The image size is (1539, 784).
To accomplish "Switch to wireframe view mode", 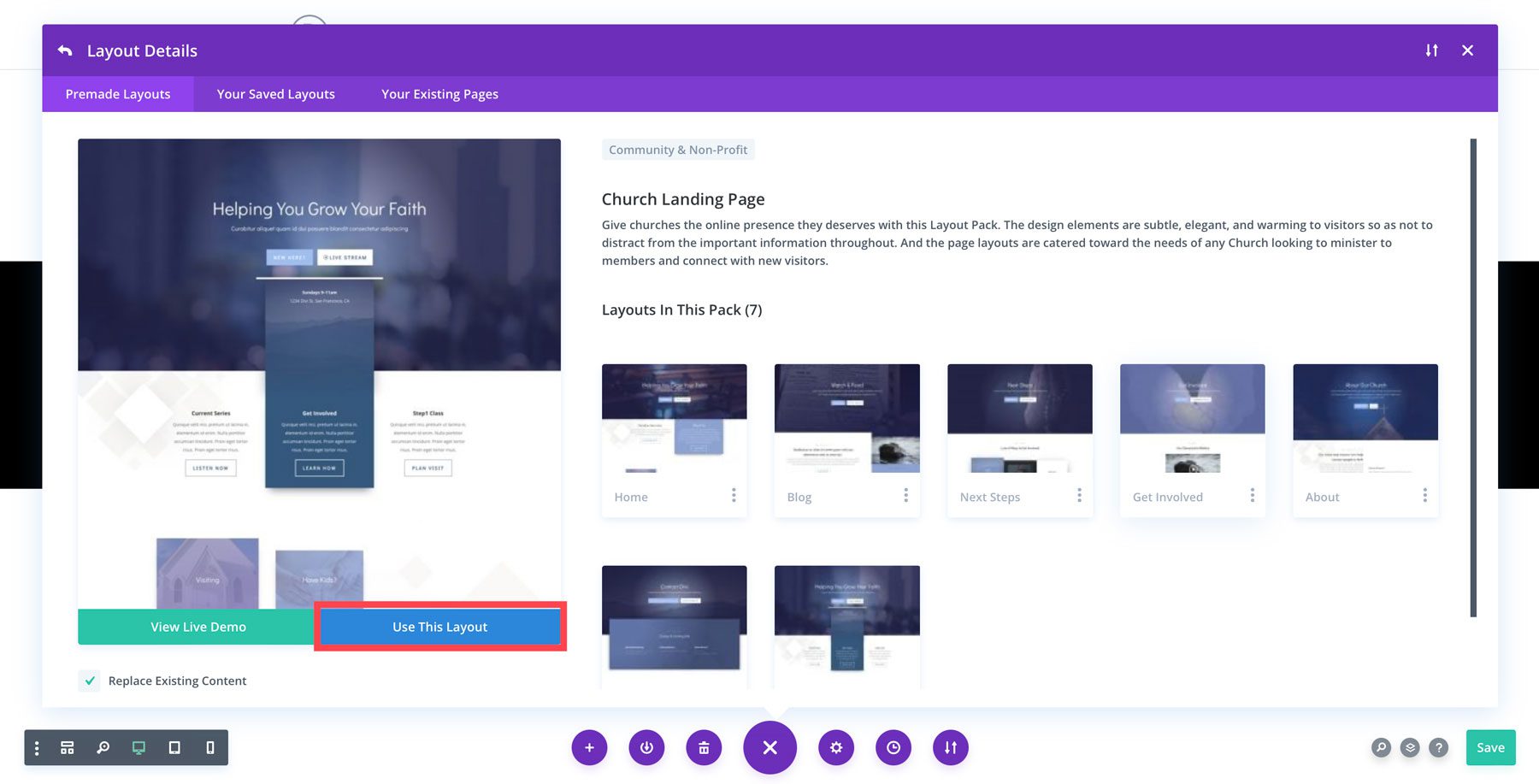I will click(67, 746).
